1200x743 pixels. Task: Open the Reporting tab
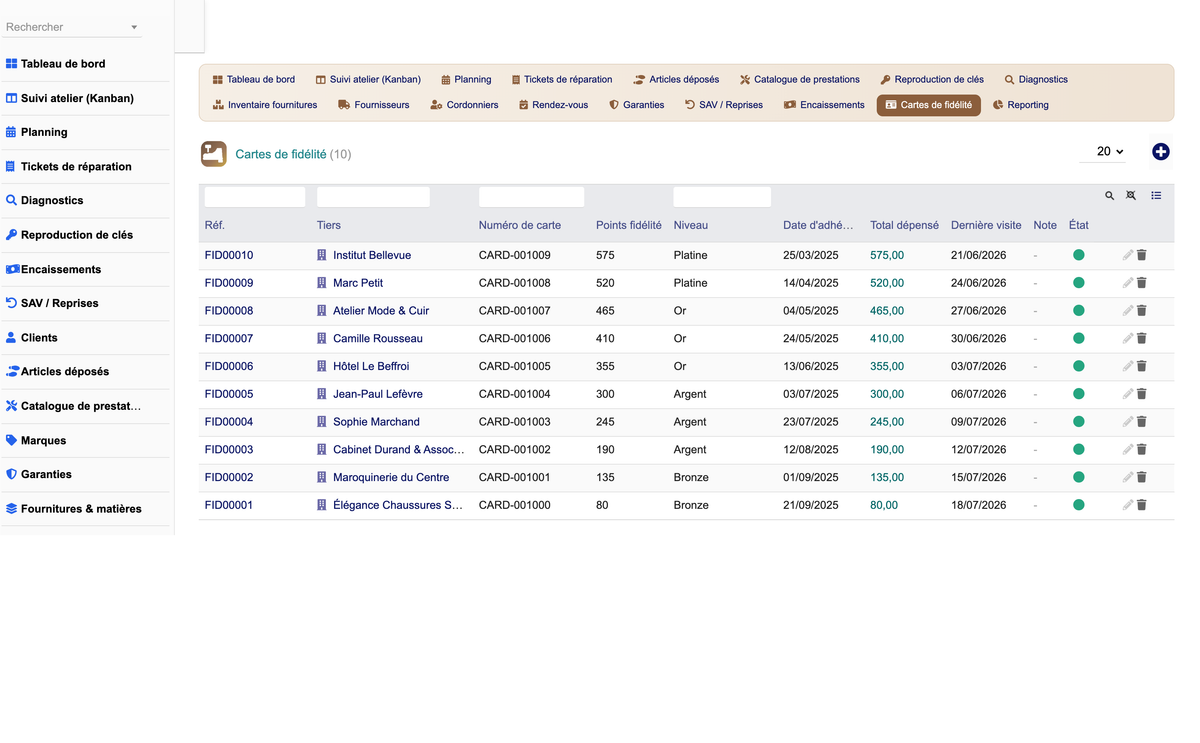(x=1020, y=105)
